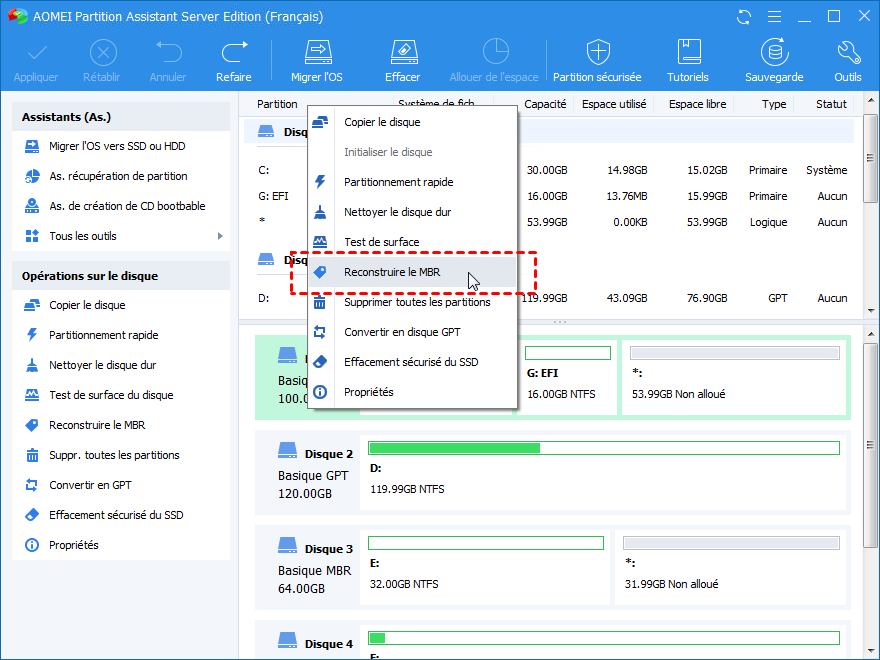Viewport: 880px width, 660px height.
Task: Choose Reconstruire le MBR in context menu
Action: click(412, 272)
